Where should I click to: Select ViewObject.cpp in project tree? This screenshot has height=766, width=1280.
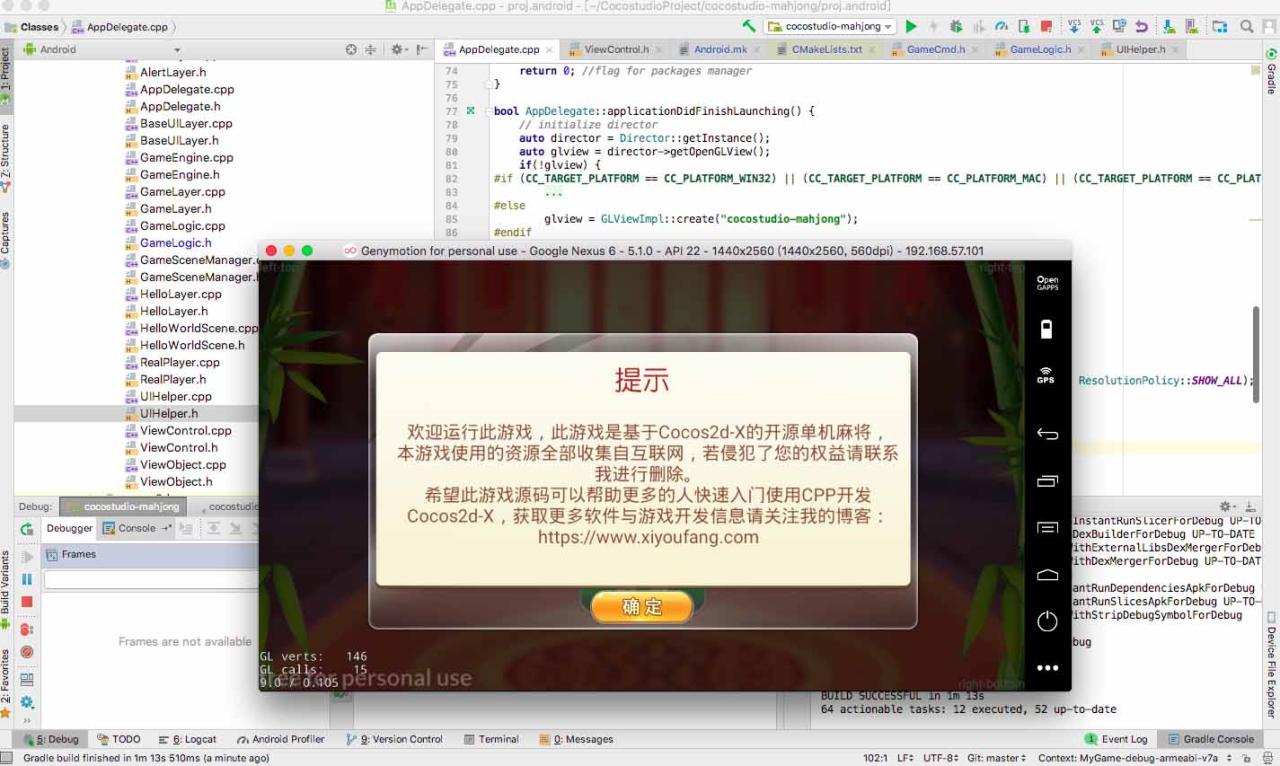coord(183,464)
